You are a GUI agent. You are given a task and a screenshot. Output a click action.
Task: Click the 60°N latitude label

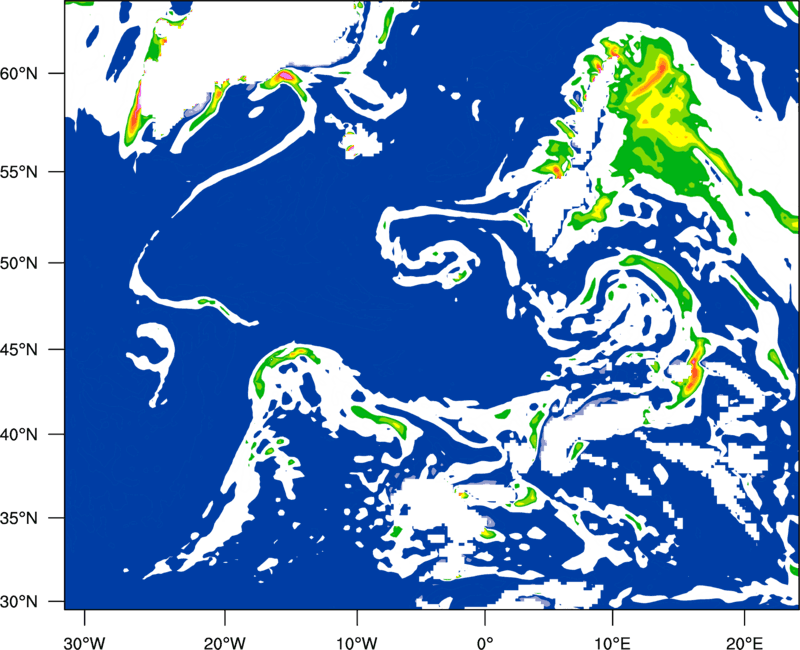coord(19,73)
